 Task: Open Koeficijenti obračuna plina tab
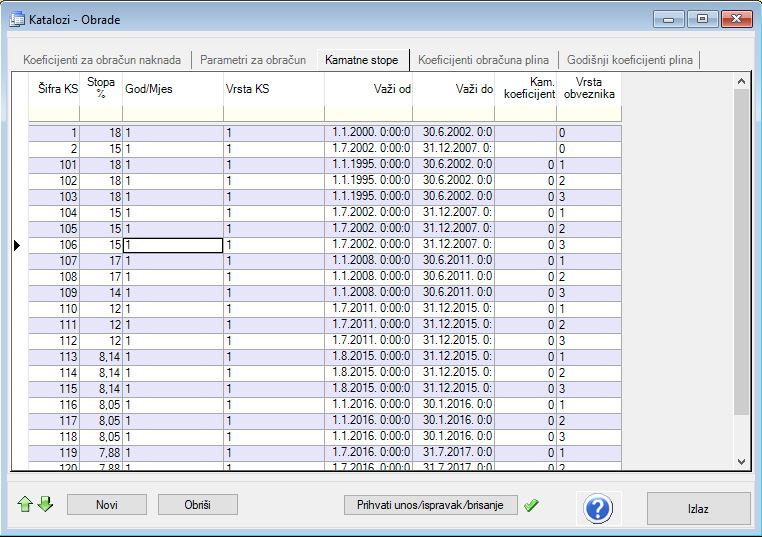pyautogui.click(x=484, y=60)
